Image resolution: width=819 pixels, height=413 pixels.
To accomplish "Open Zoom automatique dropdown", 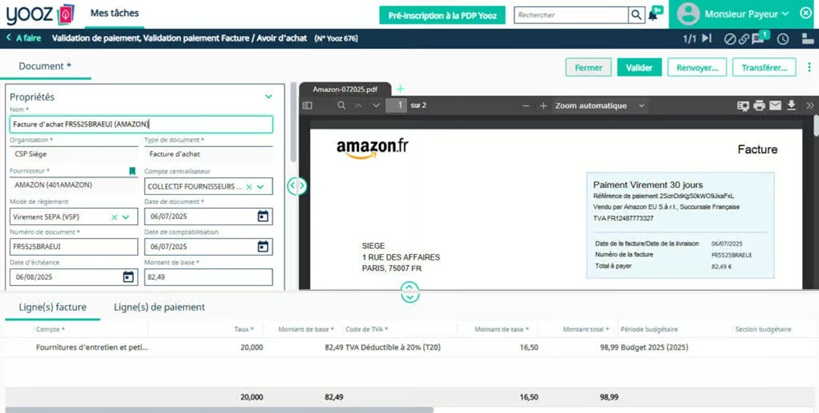I will pyautogui.click(x=600, y=106).
